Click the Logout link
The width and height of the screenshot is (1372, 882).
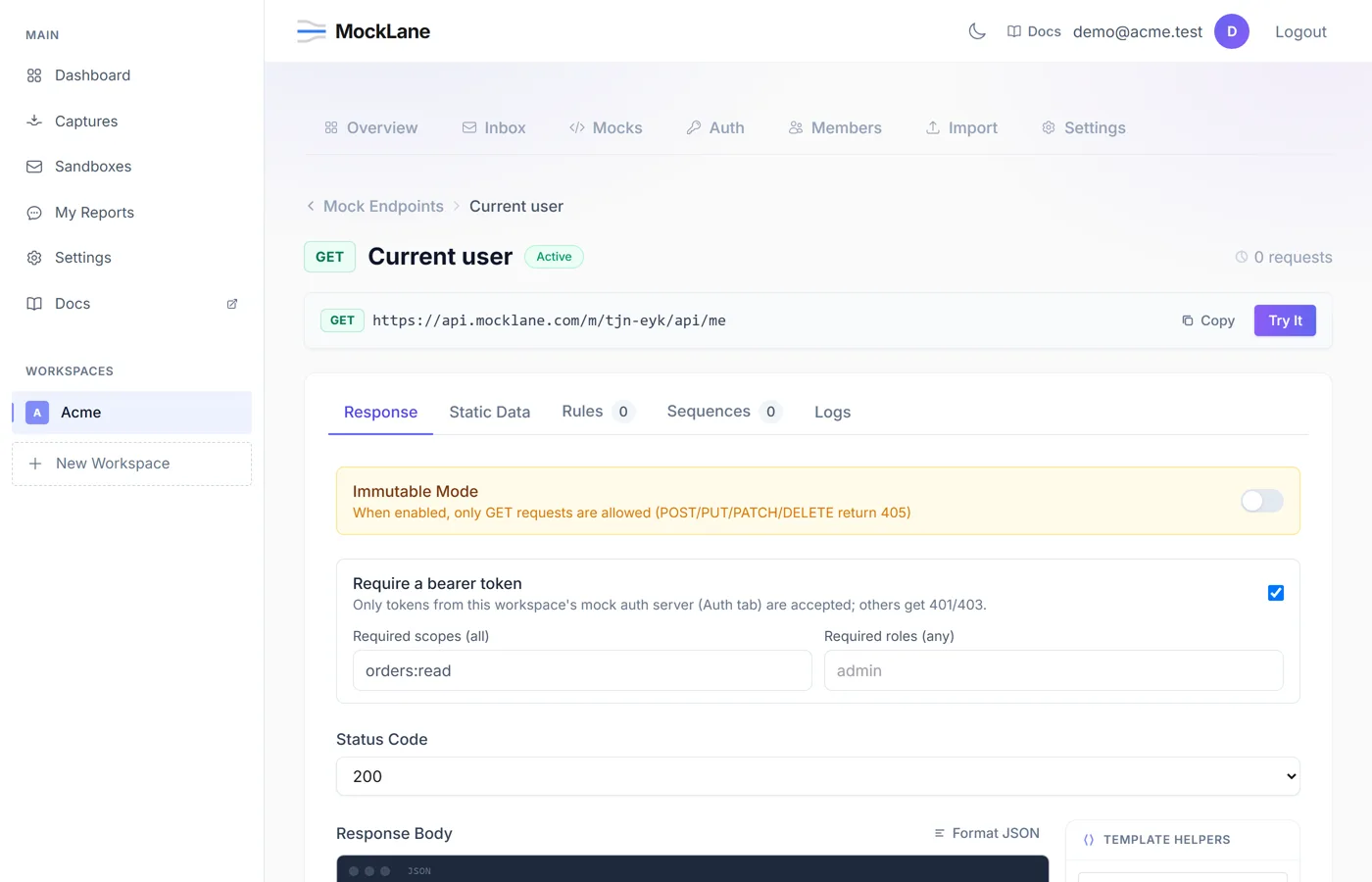point(1300,31)
